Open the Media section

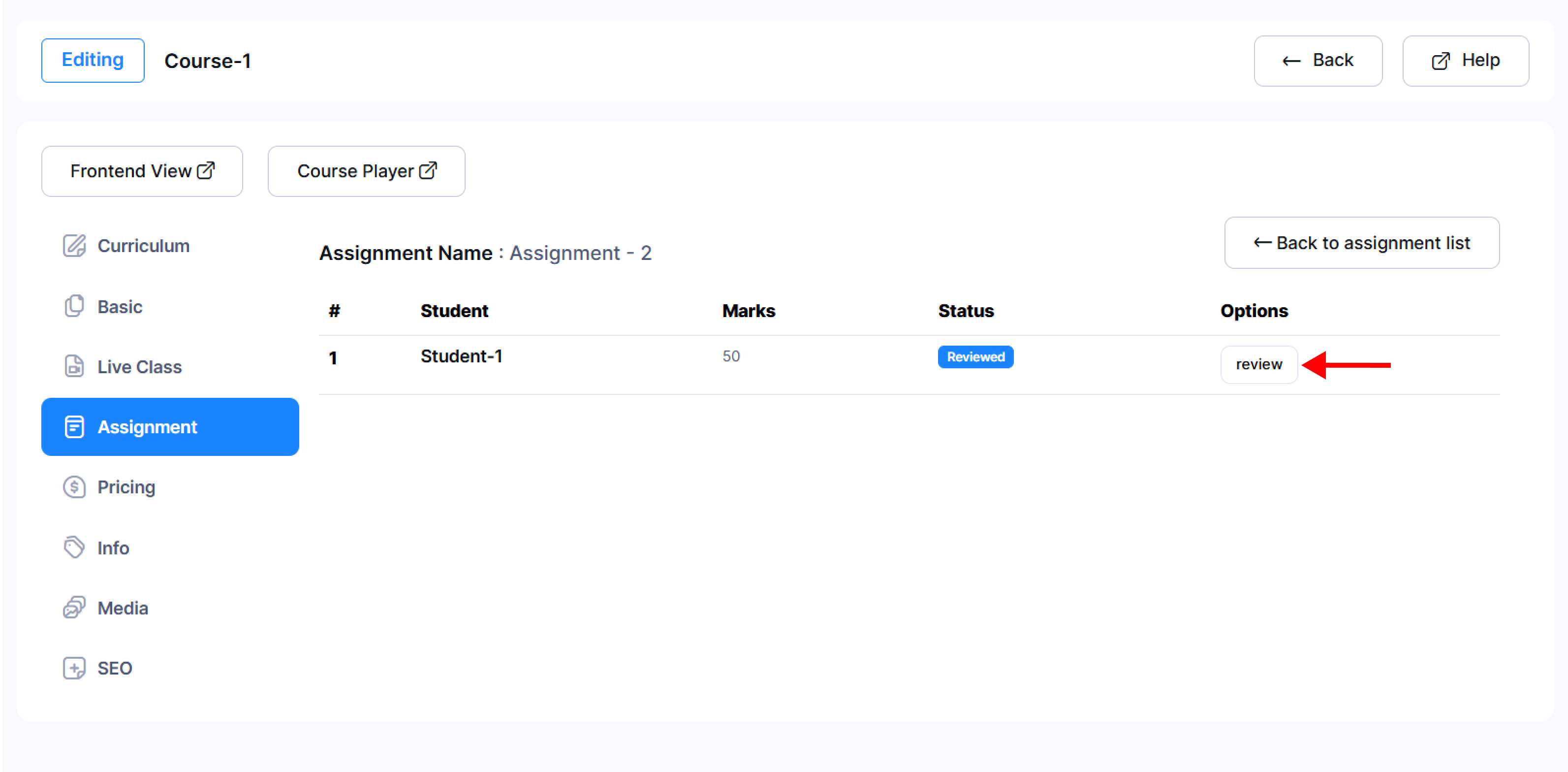(x=123, y=608)
